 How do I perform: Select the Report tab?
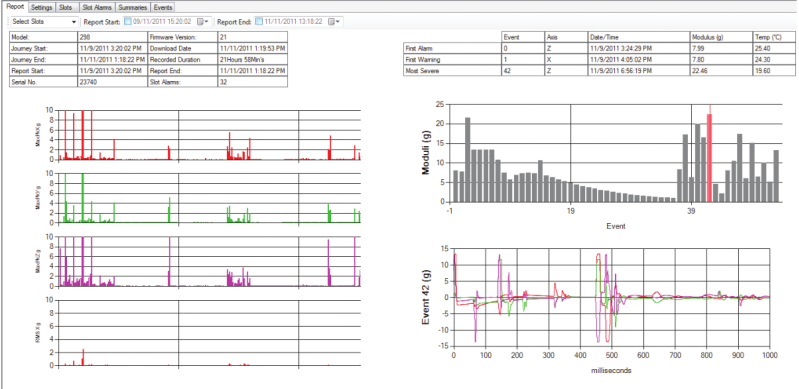15,7
